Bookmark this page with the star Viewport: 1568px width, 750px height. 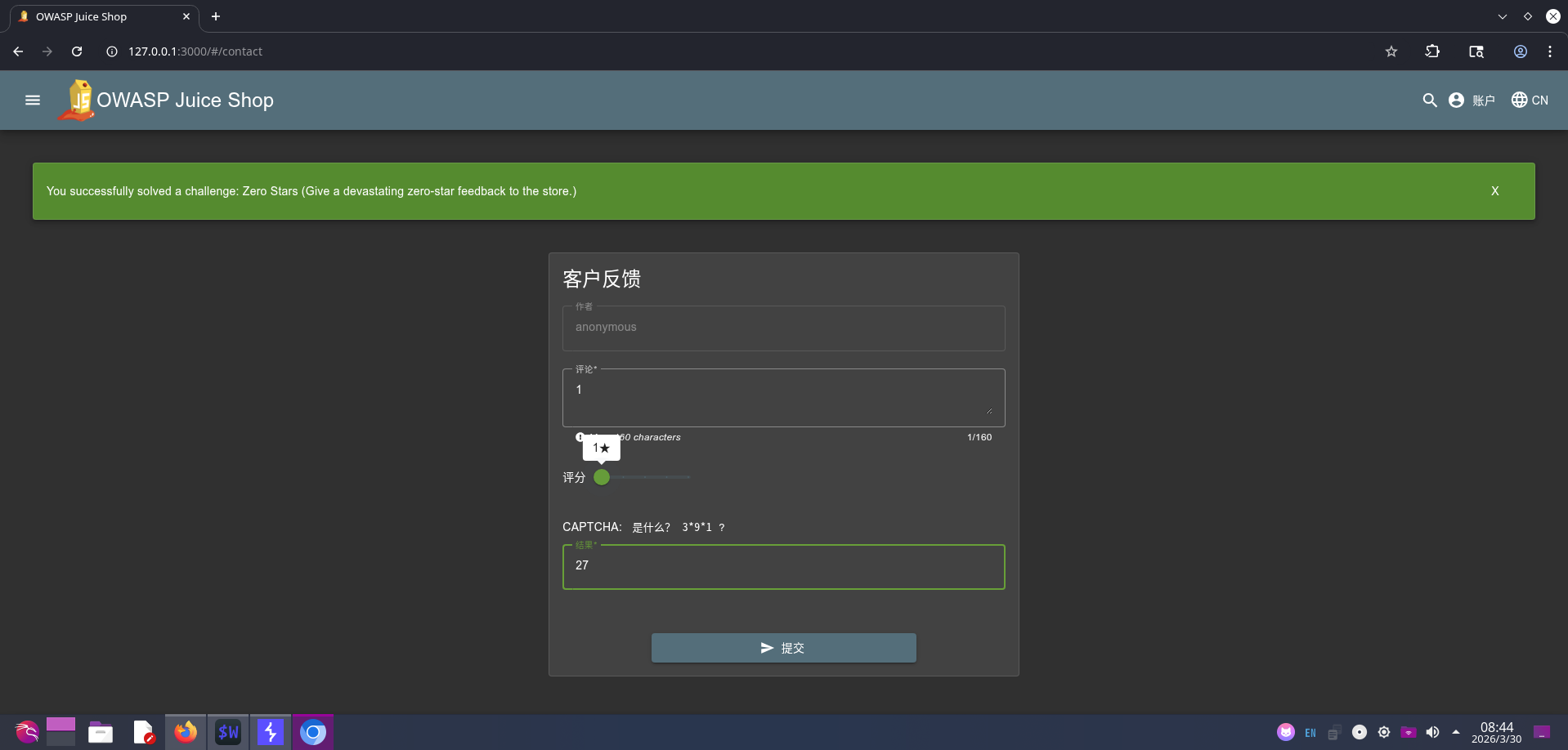1391,51
